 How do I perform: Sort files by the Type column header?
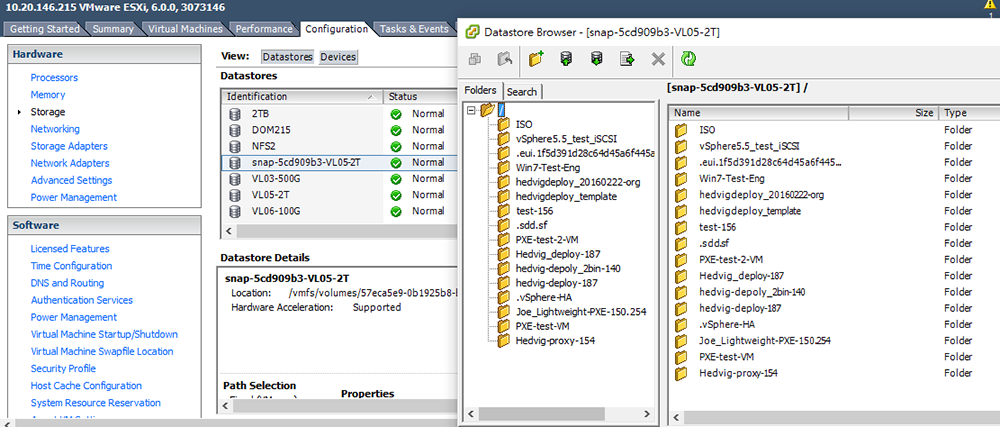pyautogui.click(x=969, y=113)
